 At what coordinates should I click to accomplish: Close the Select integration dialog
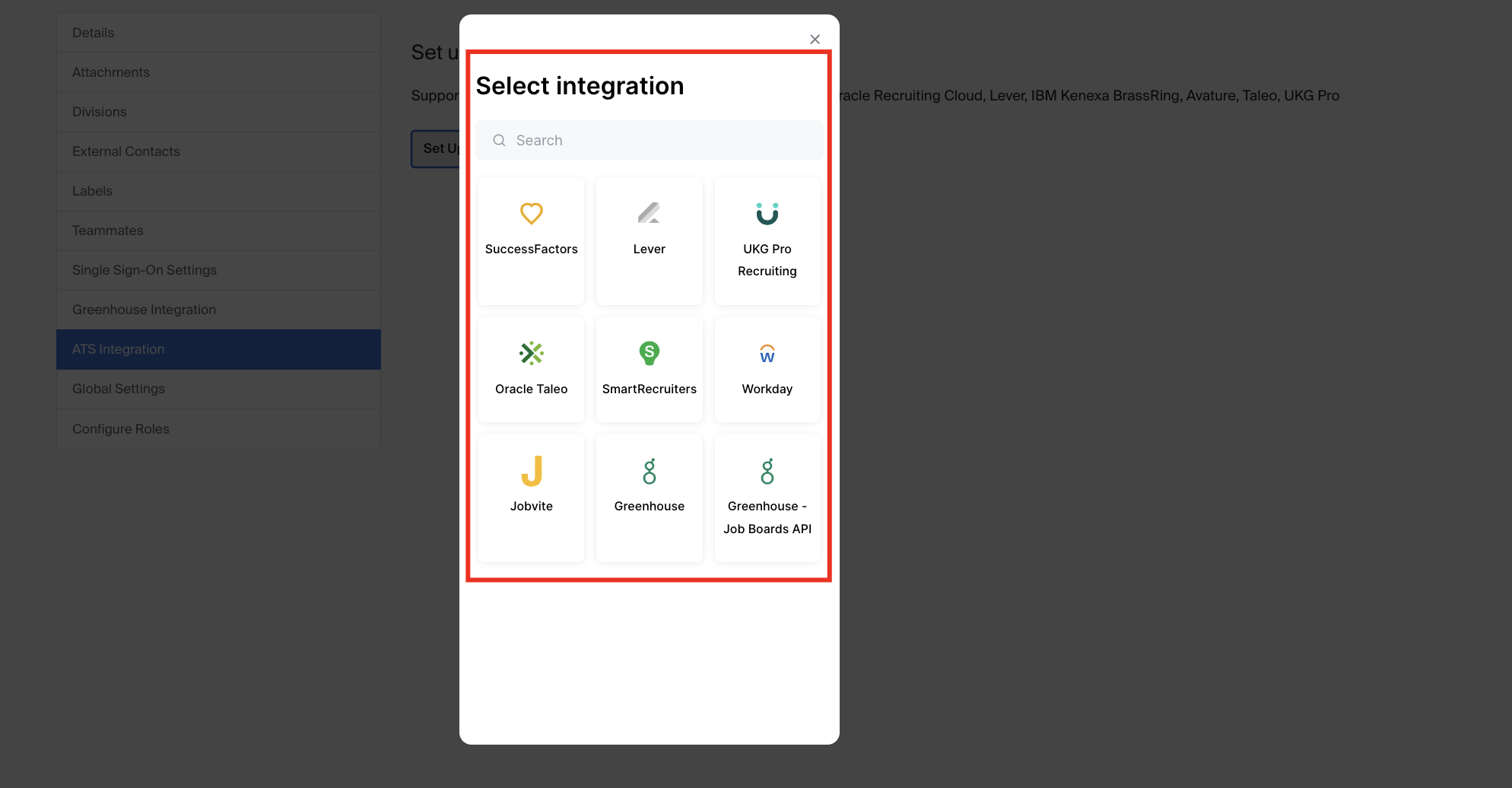coord(815,39)
